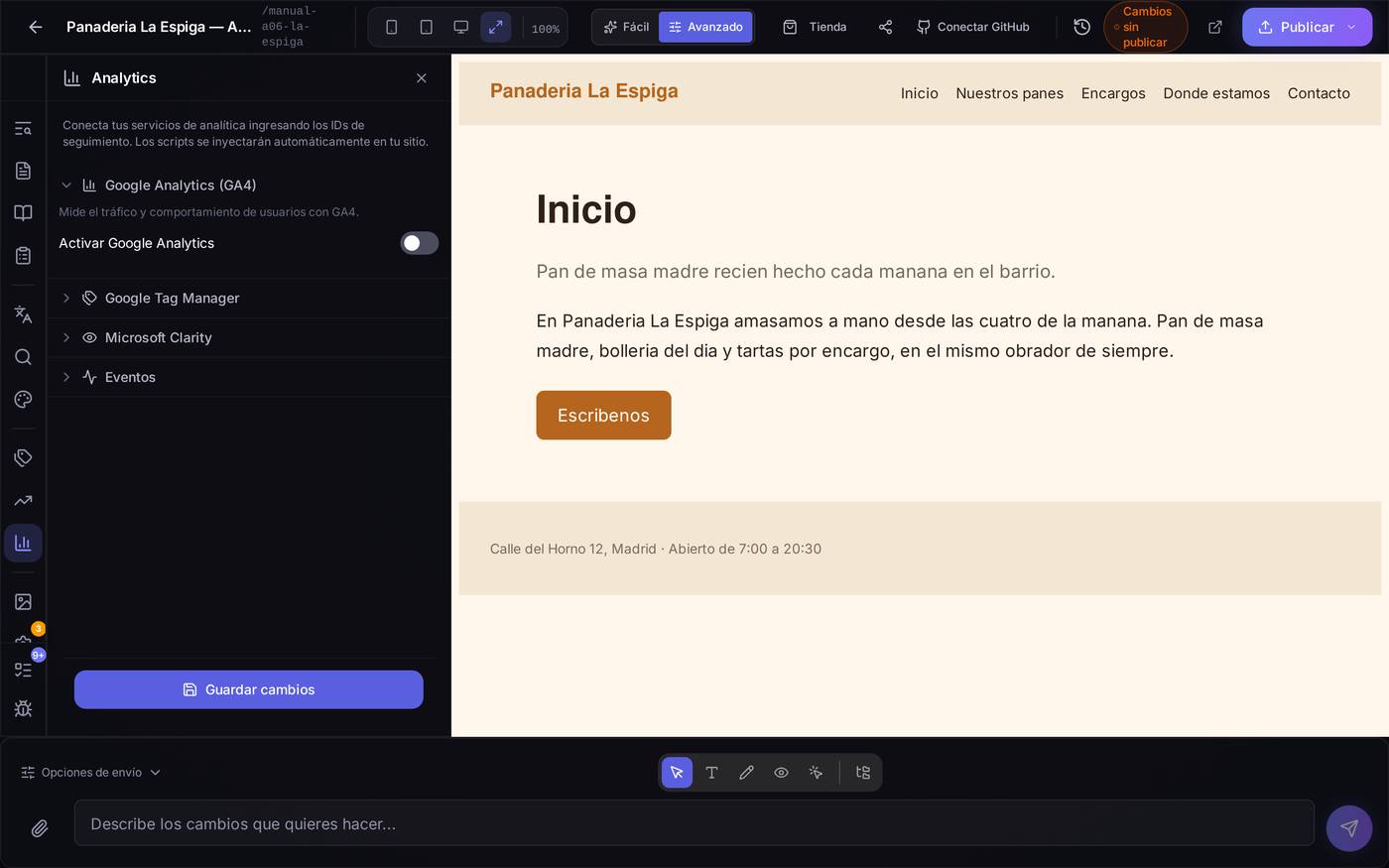Select the Inicio heading in preview
The width and height of the screenshot is (1389, 868).
[586, 209]
